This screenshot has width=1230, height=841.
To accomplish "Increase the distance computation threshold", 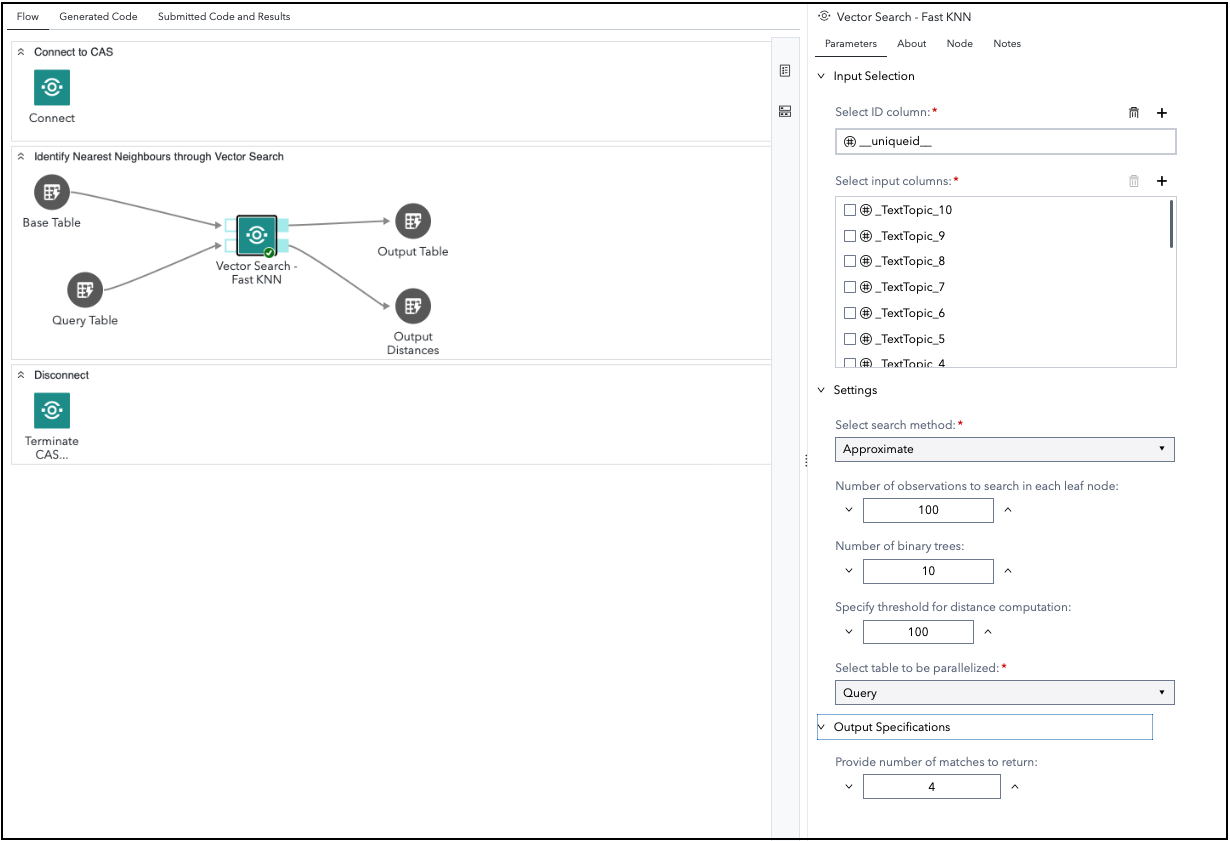I will [987, 632].
